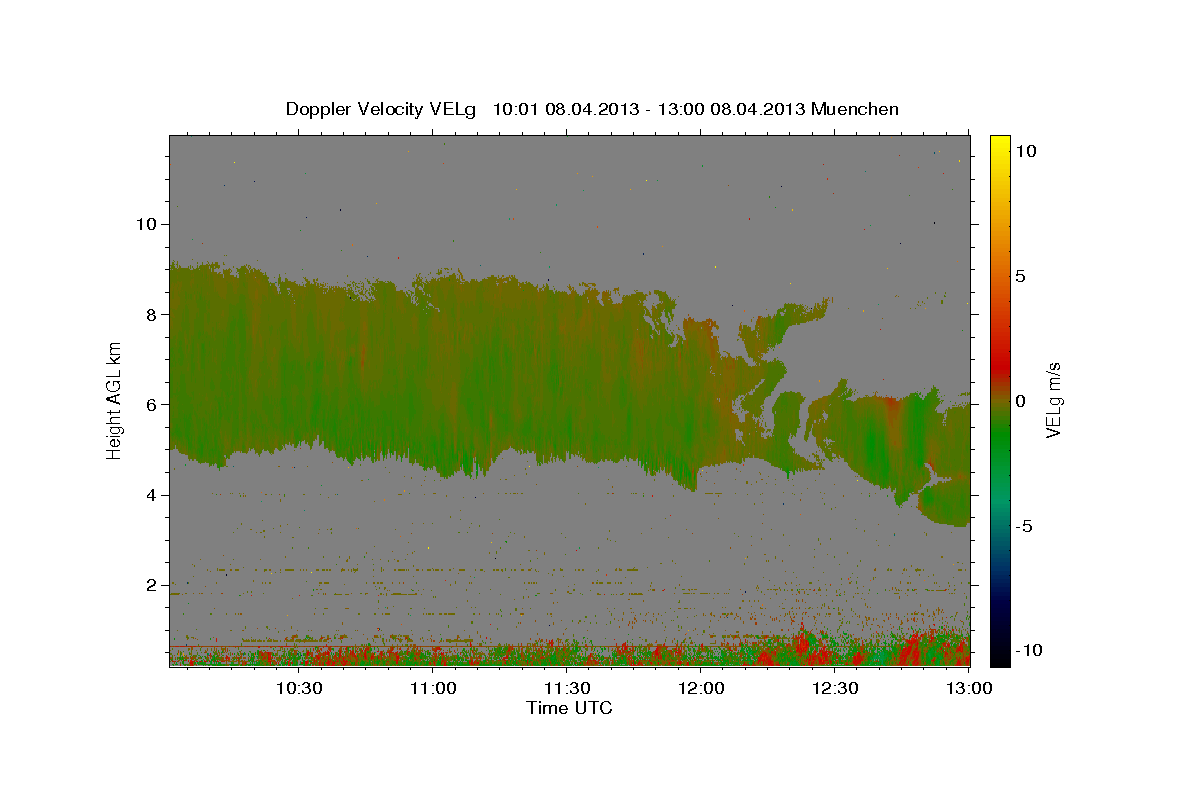Click the 10:30 time tick label

click(299, 689)
